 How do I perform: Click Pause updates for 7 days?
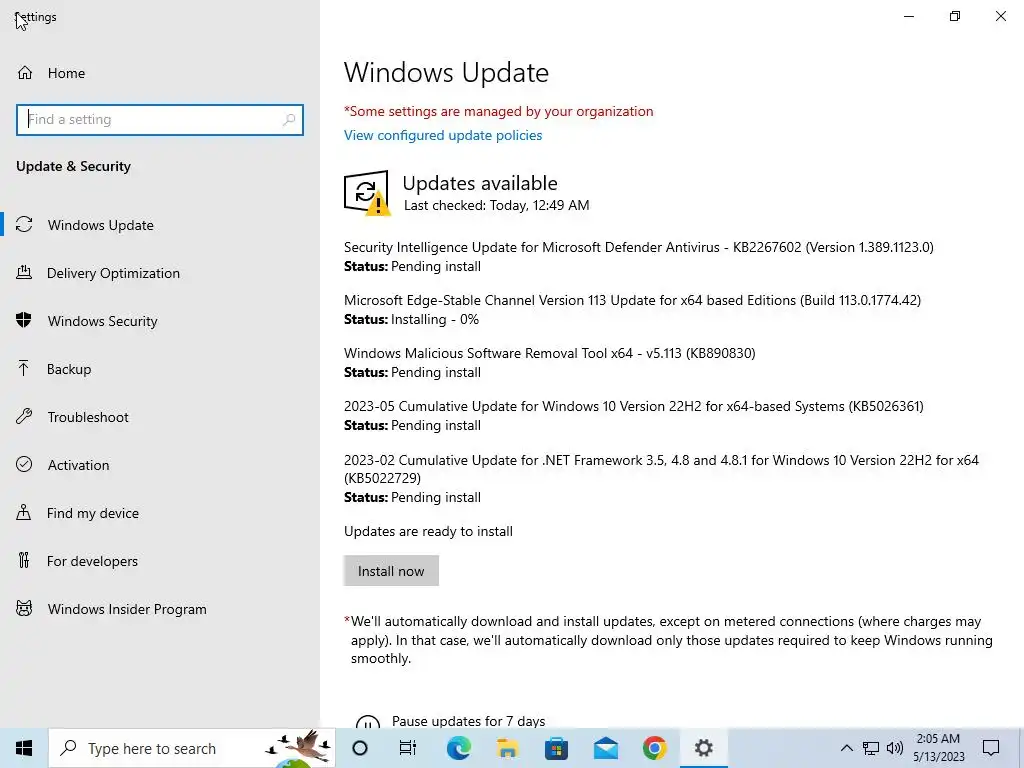tap(468, 721)
